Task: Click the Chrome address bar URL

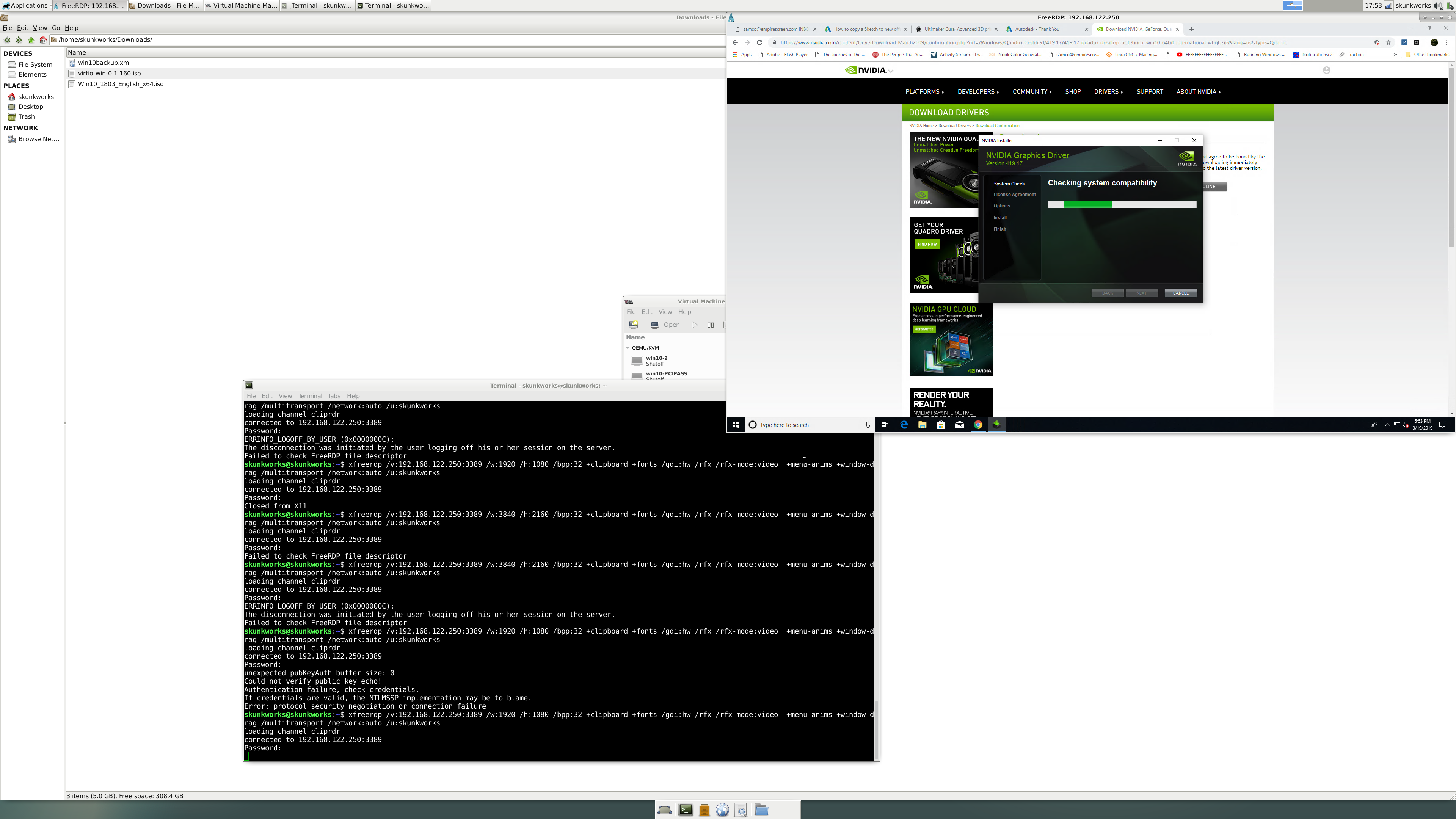Action: 1033,42
